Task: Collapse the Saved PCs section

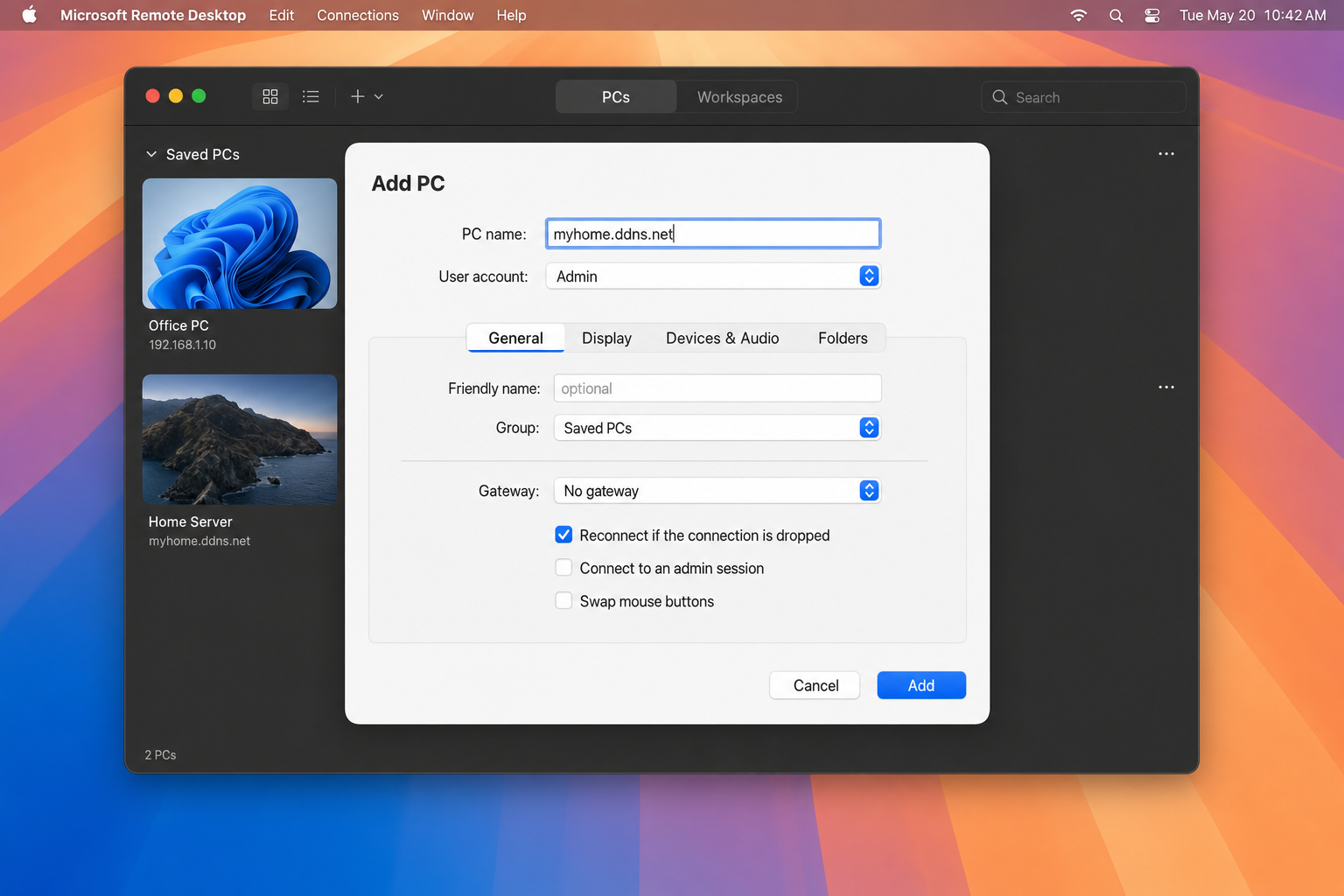Action: [x=151, y=154]
